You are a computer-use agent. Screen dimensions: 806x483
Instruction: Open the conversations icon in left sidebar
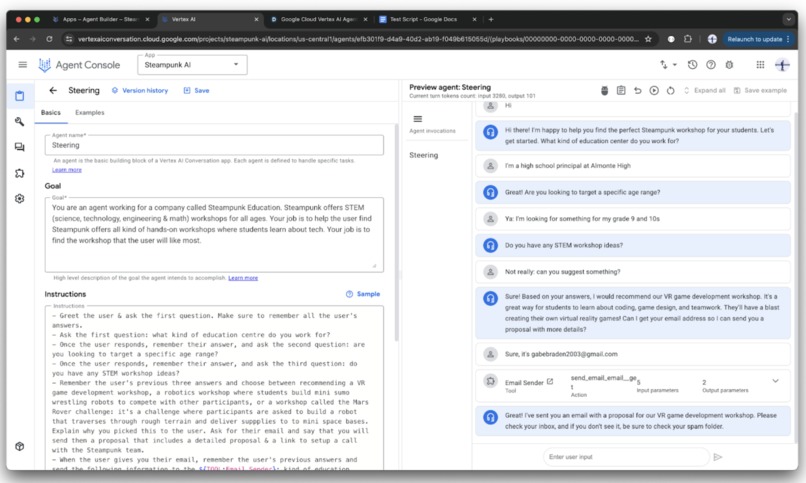tap(20, 147)
